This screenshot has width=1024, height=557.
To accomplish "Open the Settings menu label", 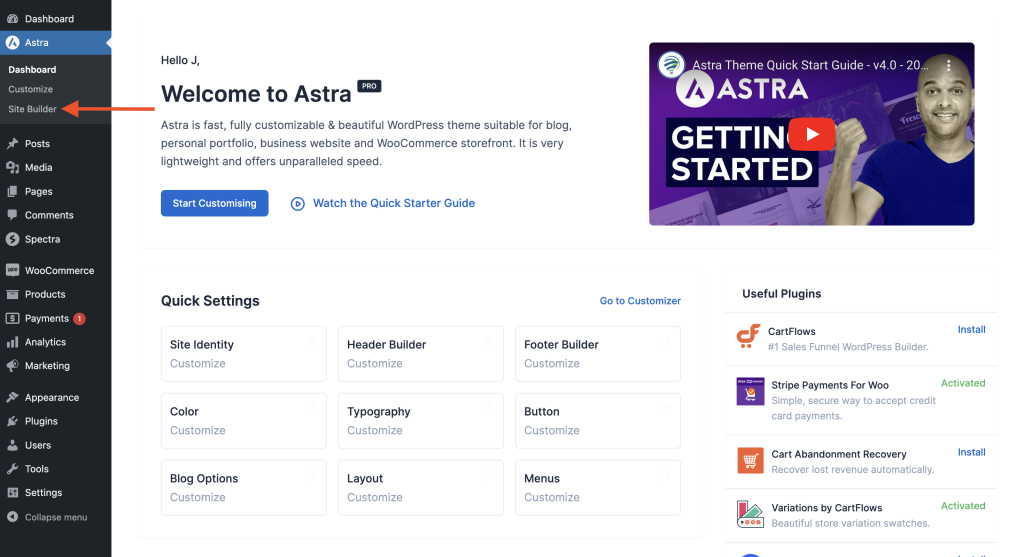I will [x=44, y=493].
